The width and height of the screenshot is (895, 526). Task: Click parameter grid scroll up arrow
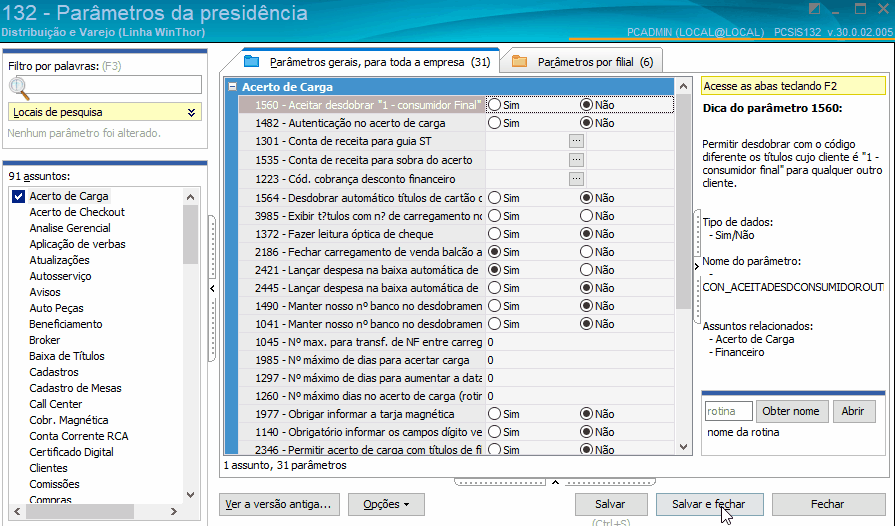(x=683, y=86)
